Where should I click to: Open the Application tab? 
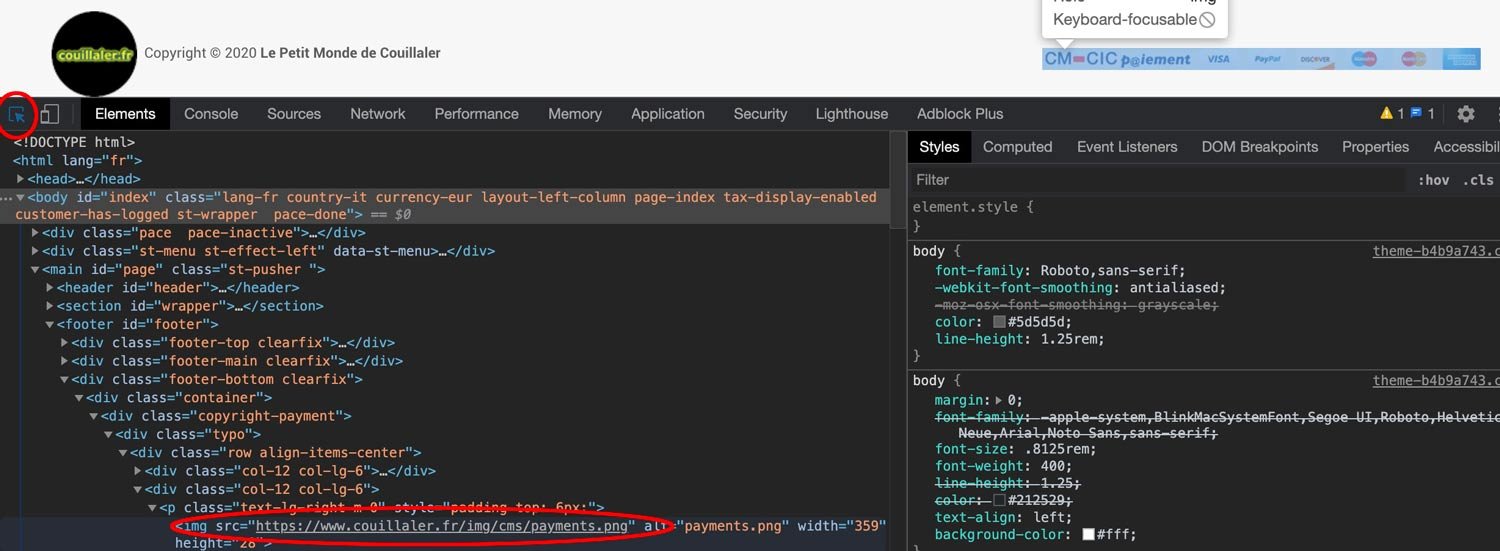668,114
